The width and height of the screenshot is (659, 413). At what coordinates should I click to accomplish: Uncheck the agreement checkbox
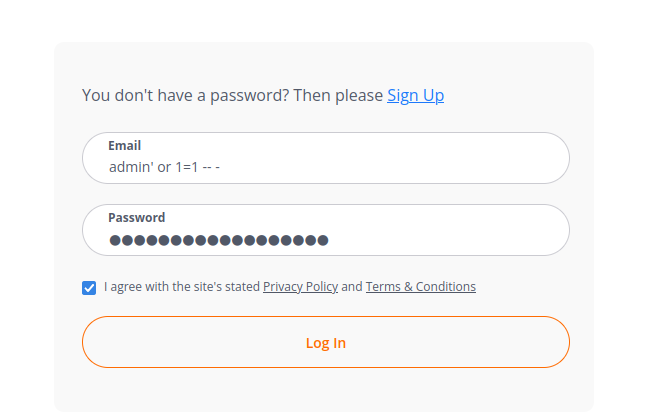click(89, 288)
